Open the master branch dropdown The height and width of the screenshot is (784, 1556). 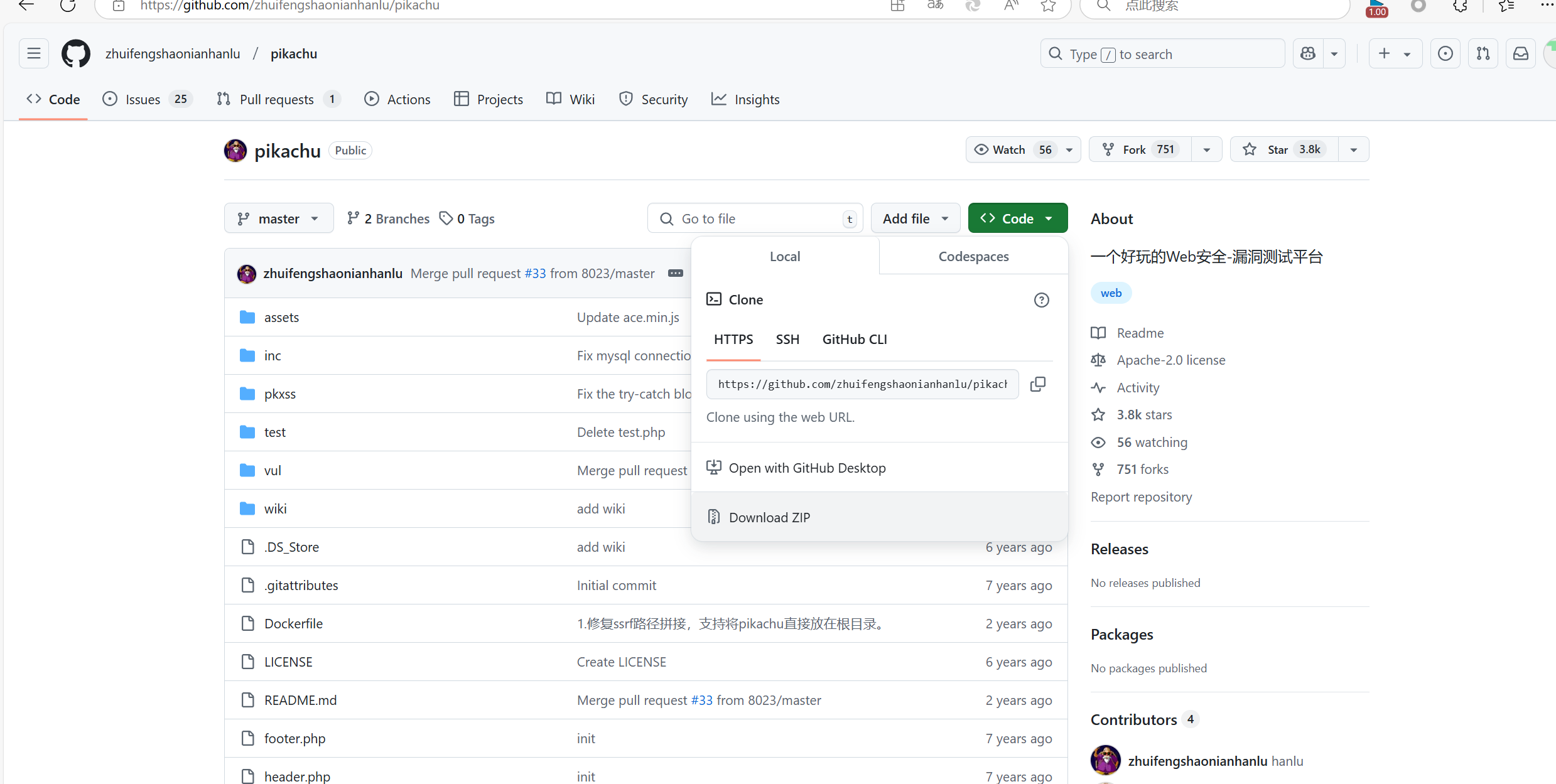[278, 218]
